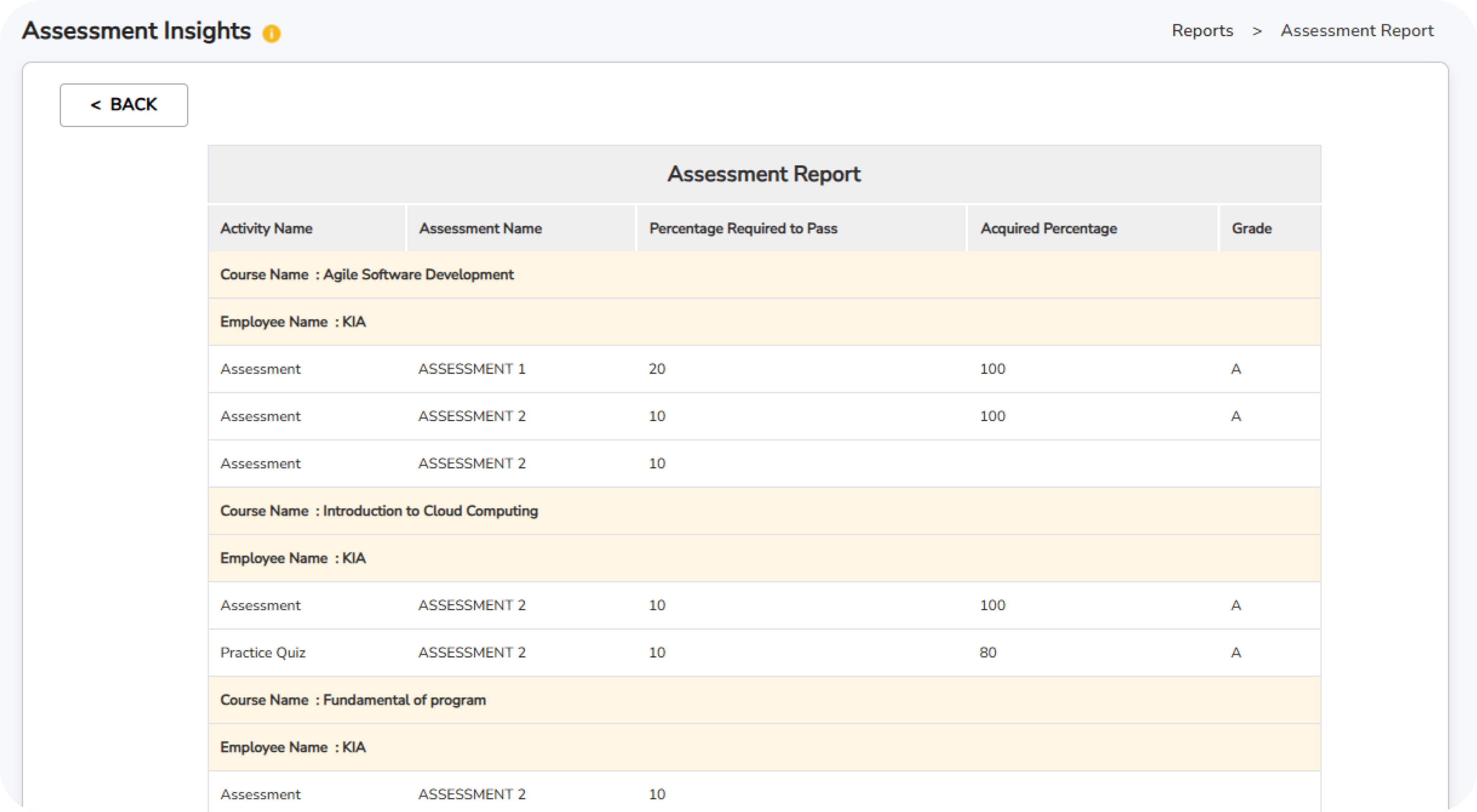Click the Assessment Report table title
This screenshot has width=1477, height=812.
764,174
